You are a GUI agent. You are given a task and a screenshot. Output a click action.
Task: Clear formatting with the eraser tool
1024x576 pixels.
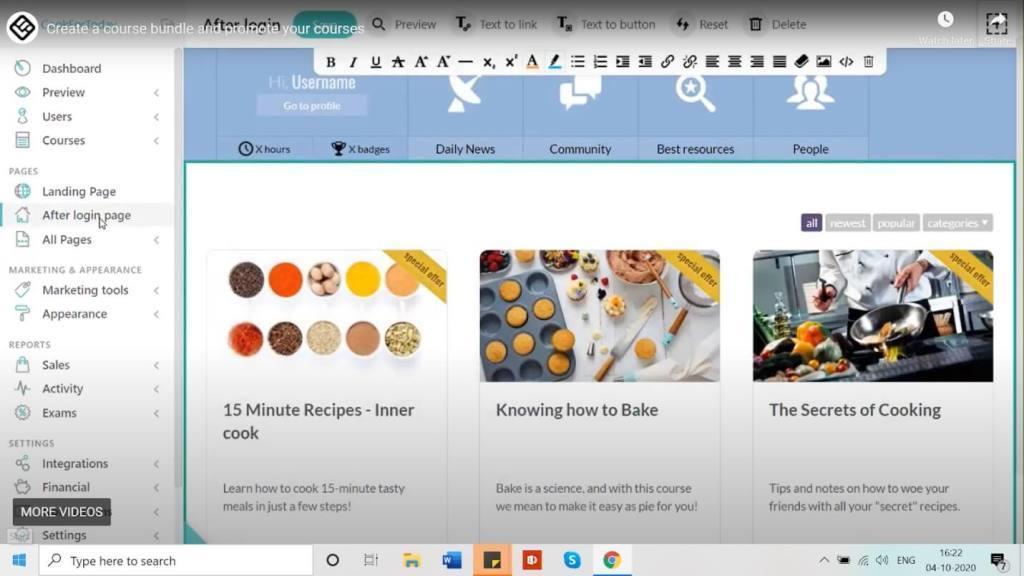[801, 62]
